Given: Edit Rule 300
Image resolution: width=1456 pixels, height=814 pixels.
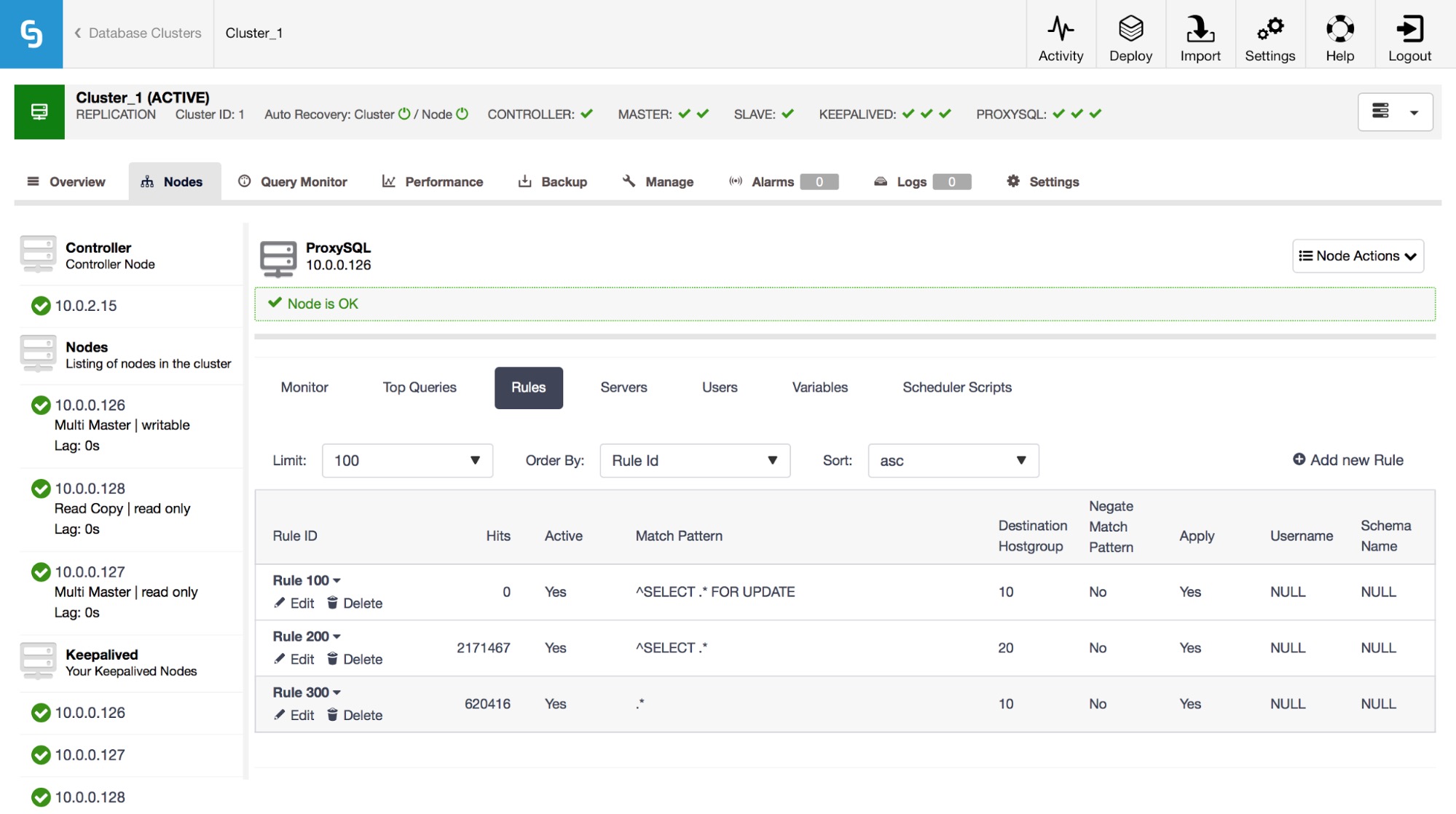Looking at the screenshot, I should click(x=294, y=716).
